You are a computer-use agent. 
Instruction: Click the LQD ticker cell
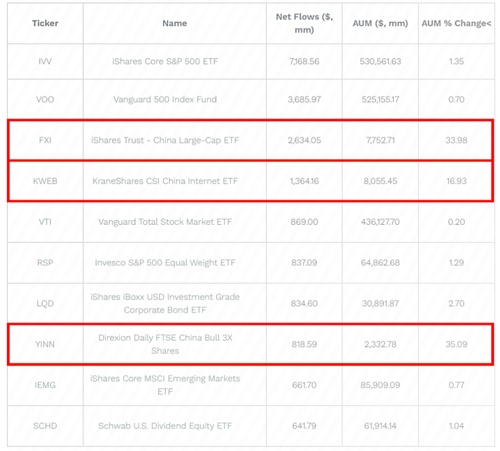click(x=45, y=303)
